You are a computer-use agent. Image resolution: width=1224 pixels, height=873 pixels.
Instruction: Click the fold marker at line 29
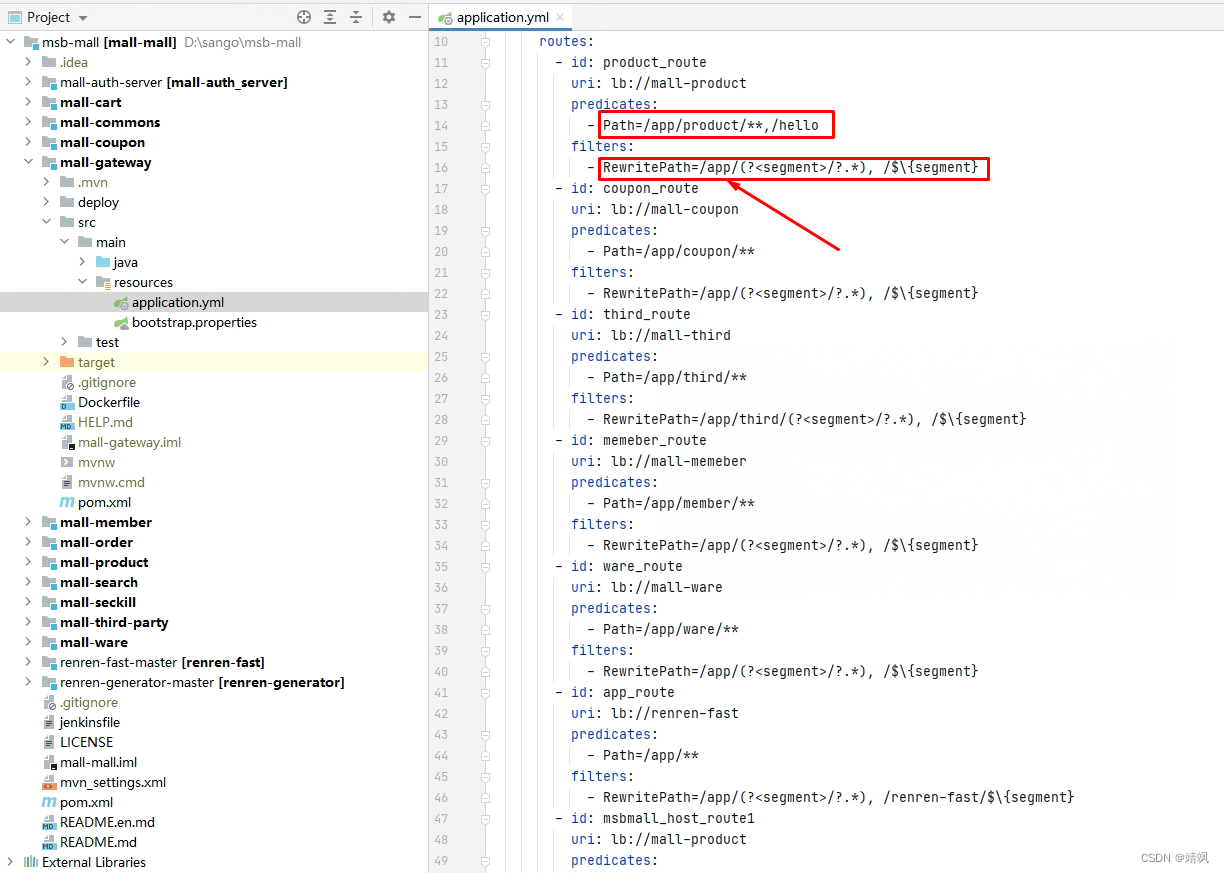click(x=485, y=440)
